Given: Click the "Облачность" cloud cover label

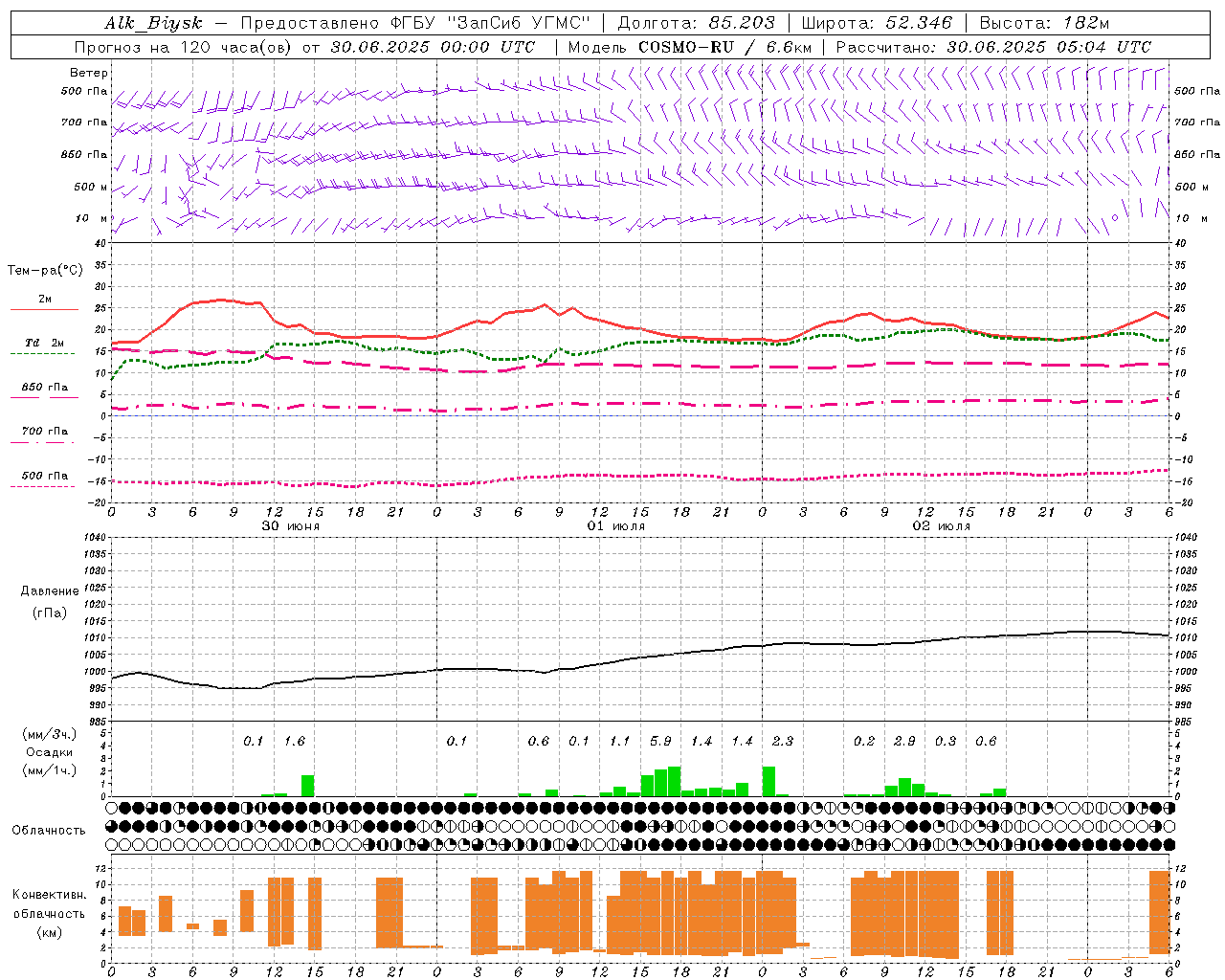Looking at the screenshot, I should click(x=49, y=830).
